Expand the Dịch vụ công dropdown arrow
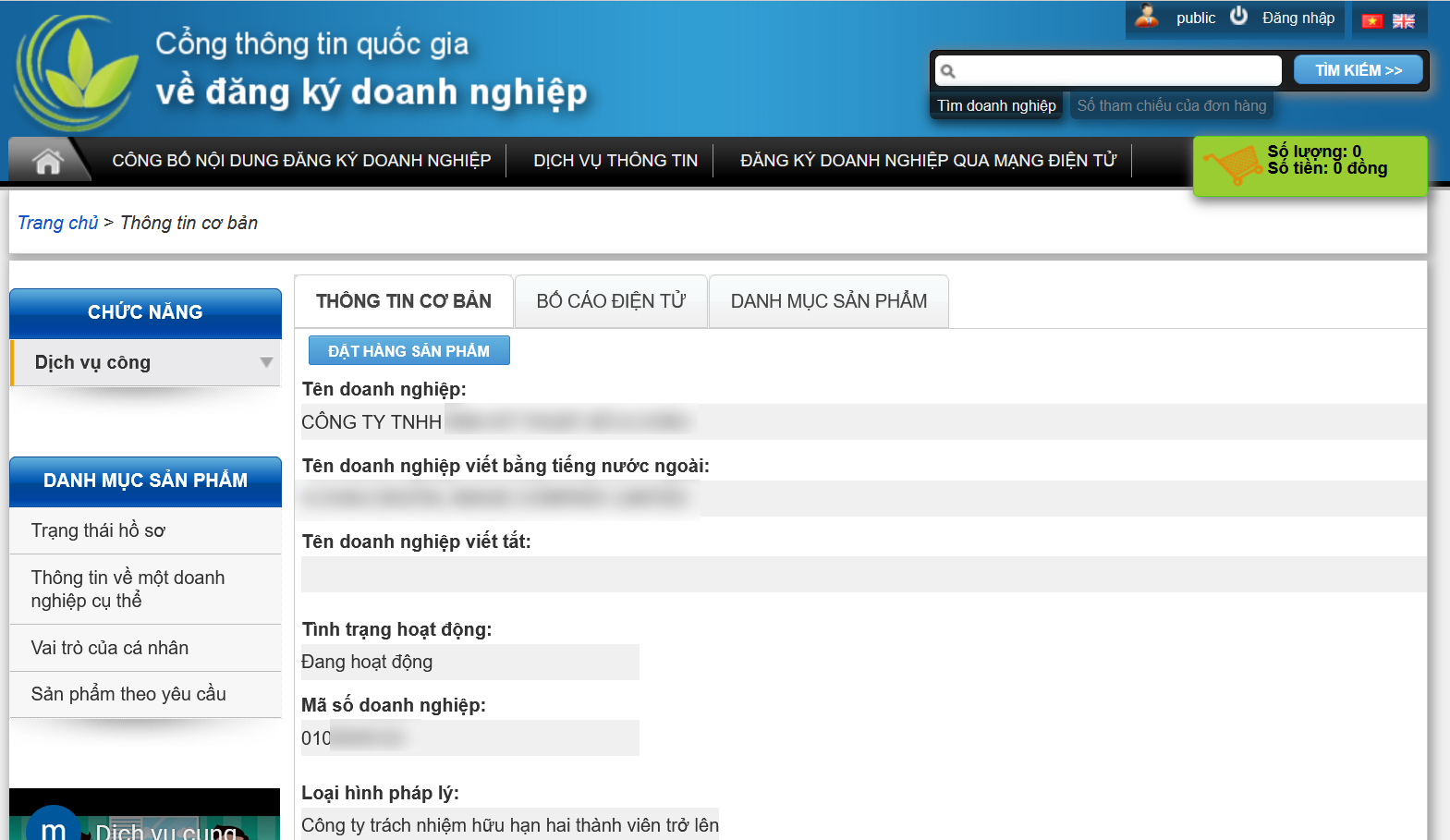The width and height of the screenshot is (1450, 840). 266,362
